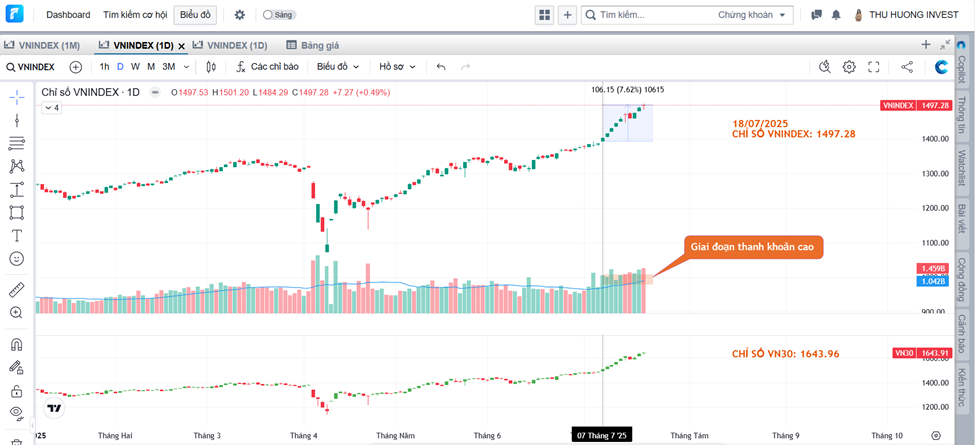Collapse the Chỉ số VNINDEX legend minus button
The height and width of the screenshot is (445, 975).
tap(155, 92)
